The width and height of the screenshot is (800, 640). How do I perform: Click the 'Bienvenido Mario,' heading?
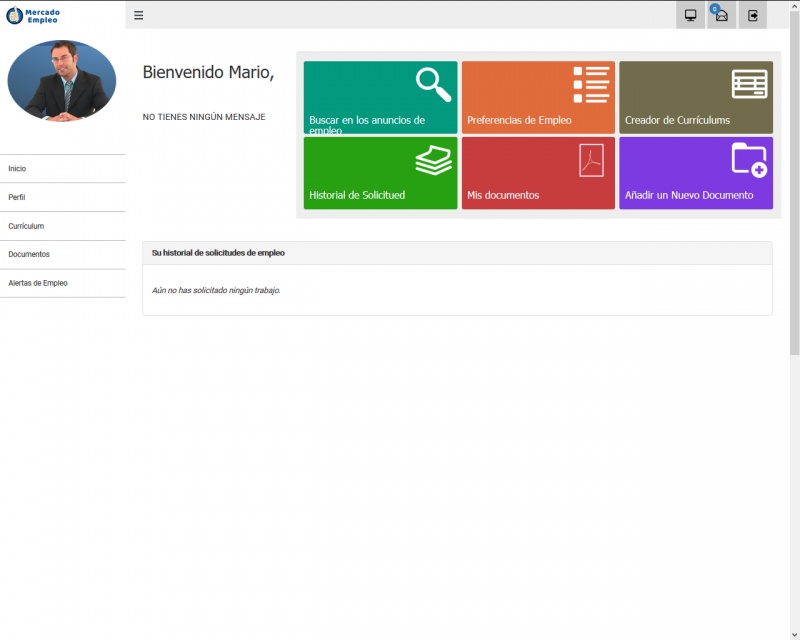[208, 72]
